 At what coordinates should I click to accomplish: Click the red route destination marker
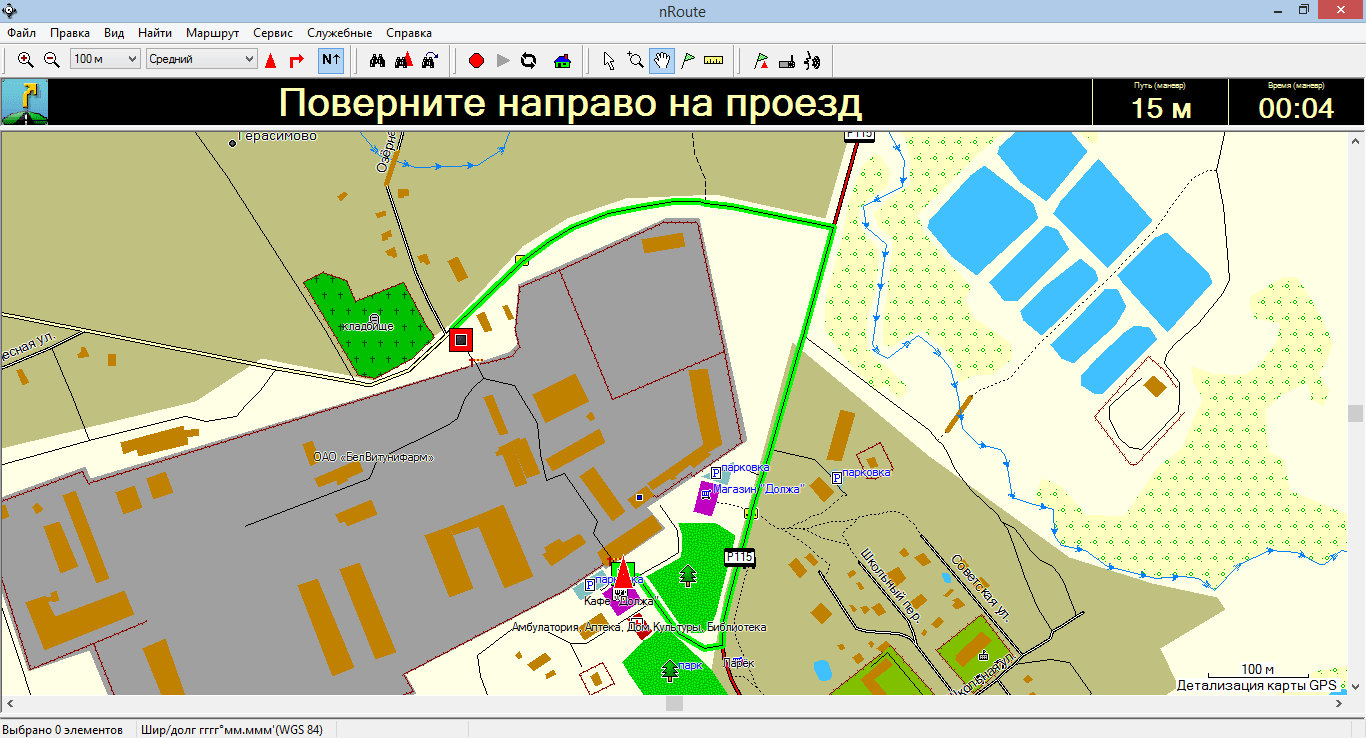[460, 340]
